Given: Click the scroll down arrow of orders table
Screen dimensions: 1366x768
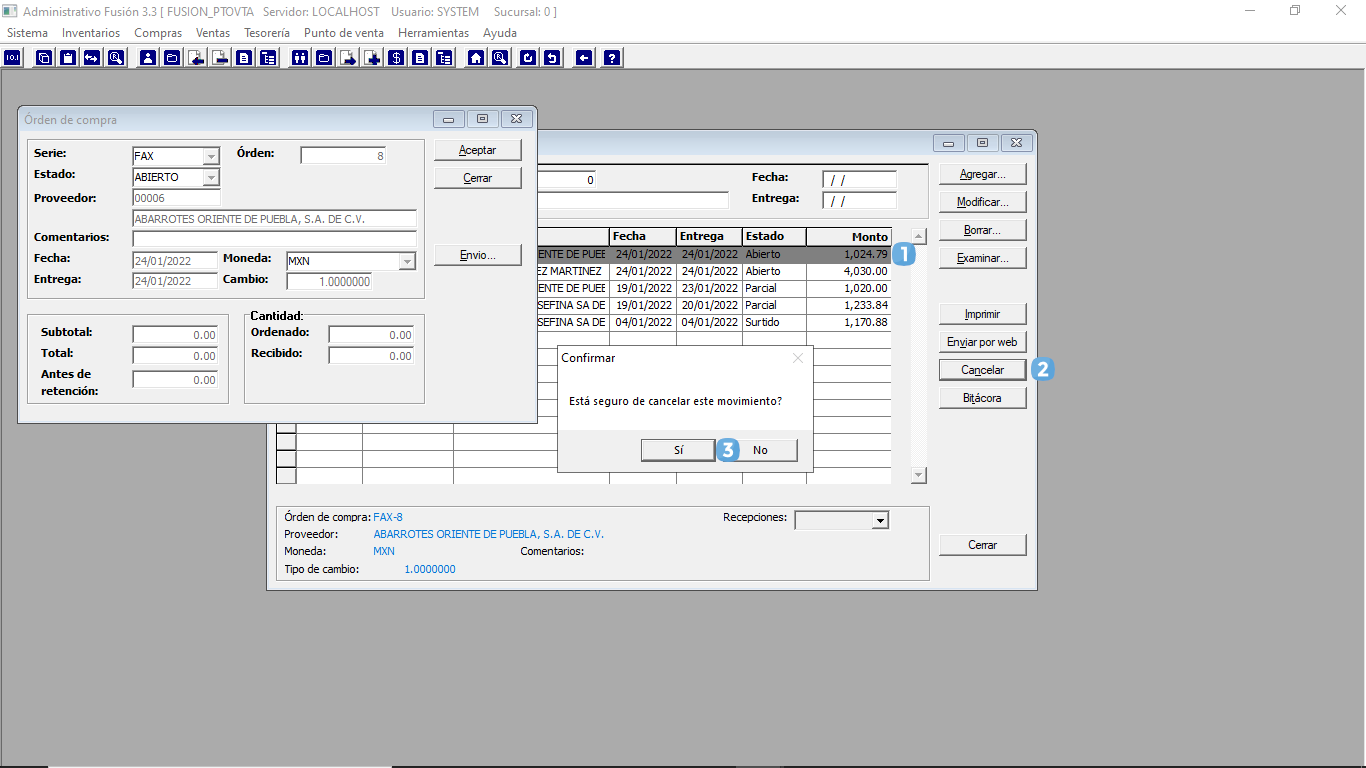Looking at the screenshot, I should click(919, 476).
